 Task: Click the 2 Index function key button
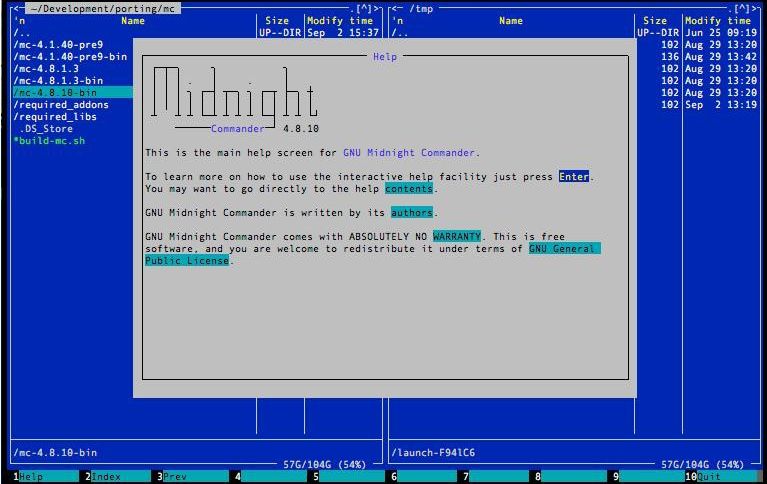(x=117, y=477)
